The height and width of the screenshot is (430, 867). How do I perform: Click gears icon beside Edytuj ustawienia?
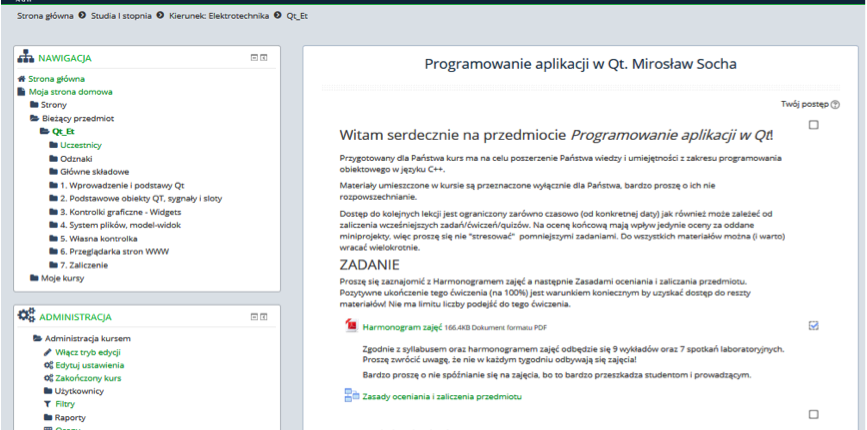click(48, 365)
